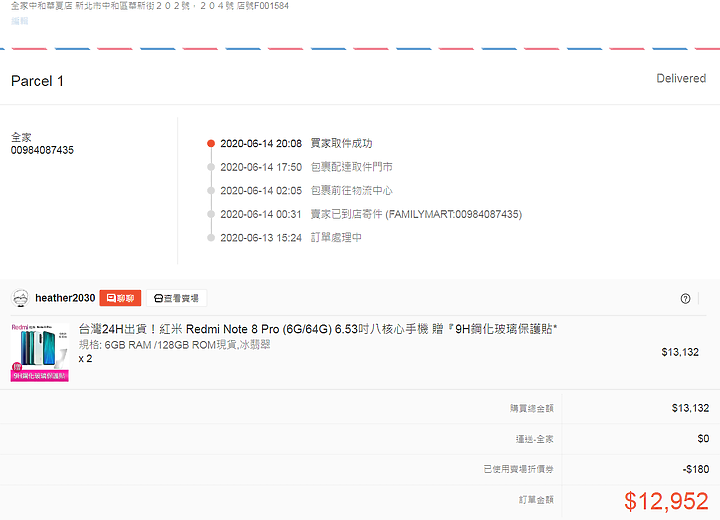Click the Delivered status label

681,79
